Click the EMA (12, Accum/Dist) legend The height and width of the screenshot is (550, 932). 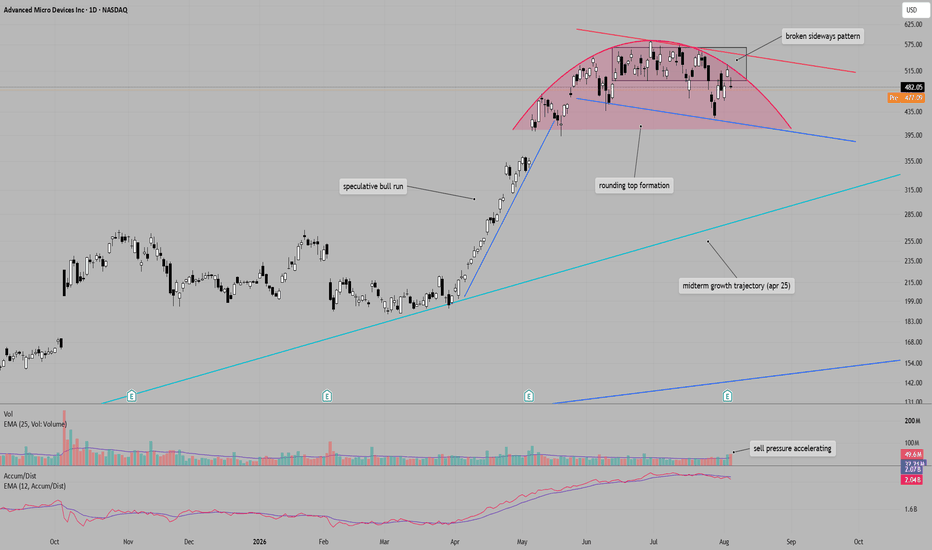click(34, 486)
